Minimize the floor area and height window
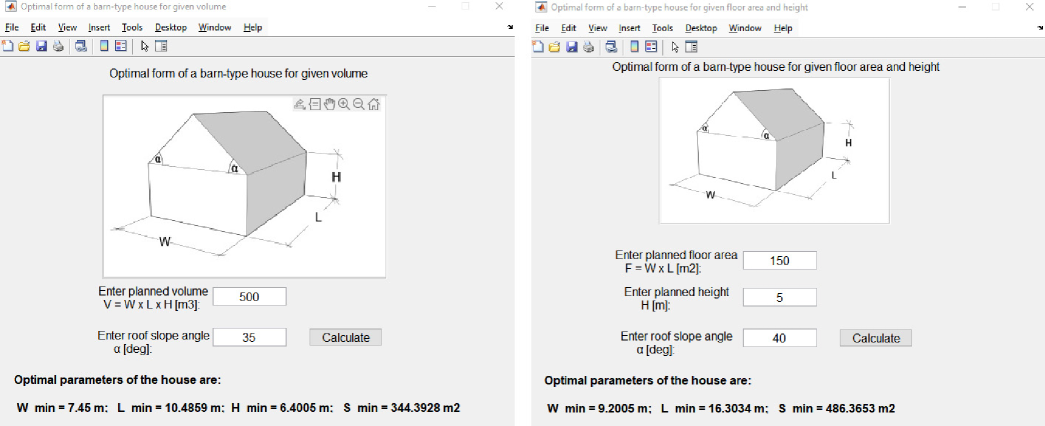1045x426 pixels. 962,7
